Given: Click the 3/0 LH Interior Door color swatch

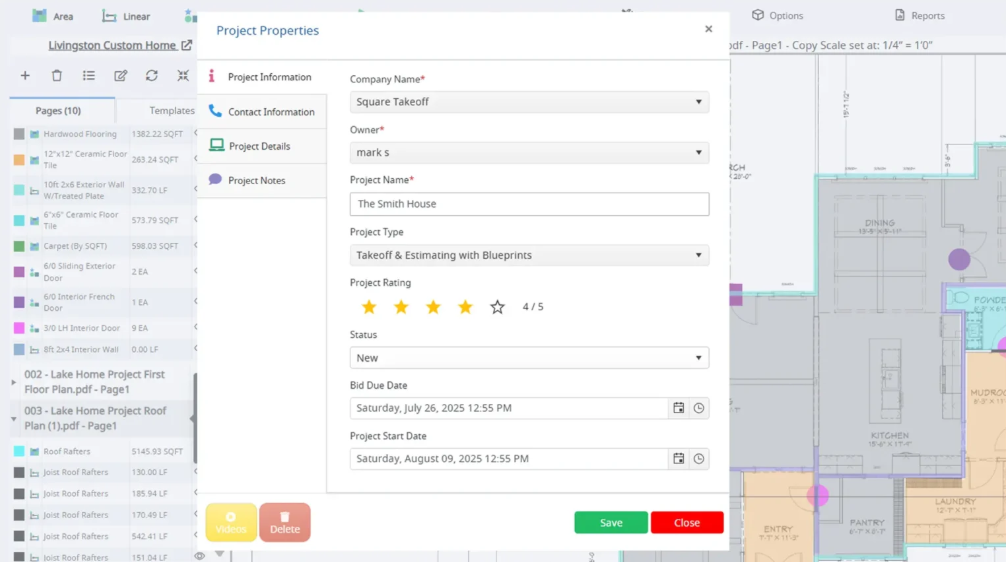Looking at the screenshot, I should tap(19, 328).
